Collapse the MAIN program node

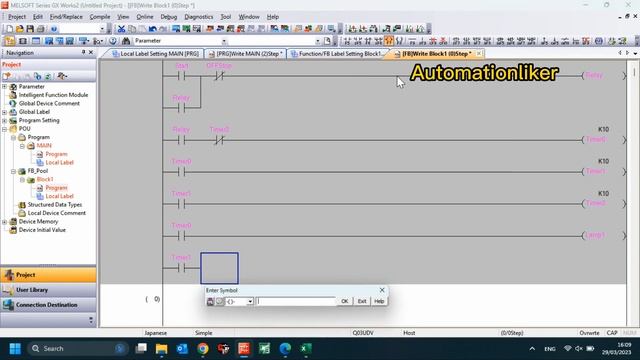click(22, 146)
